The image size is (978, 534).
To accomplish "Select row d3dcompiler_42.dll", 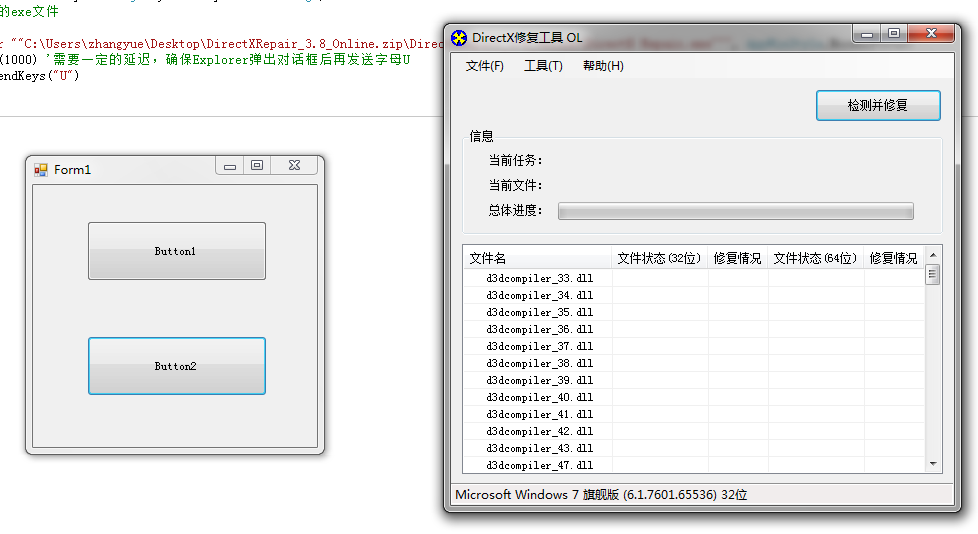I will coord(694,431).
